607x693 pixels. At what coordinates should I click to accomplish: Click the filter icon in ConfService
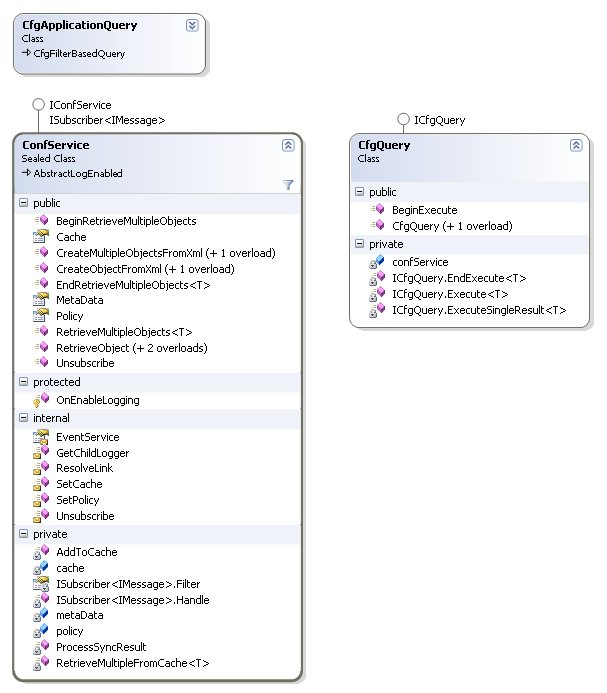point(288,184)
